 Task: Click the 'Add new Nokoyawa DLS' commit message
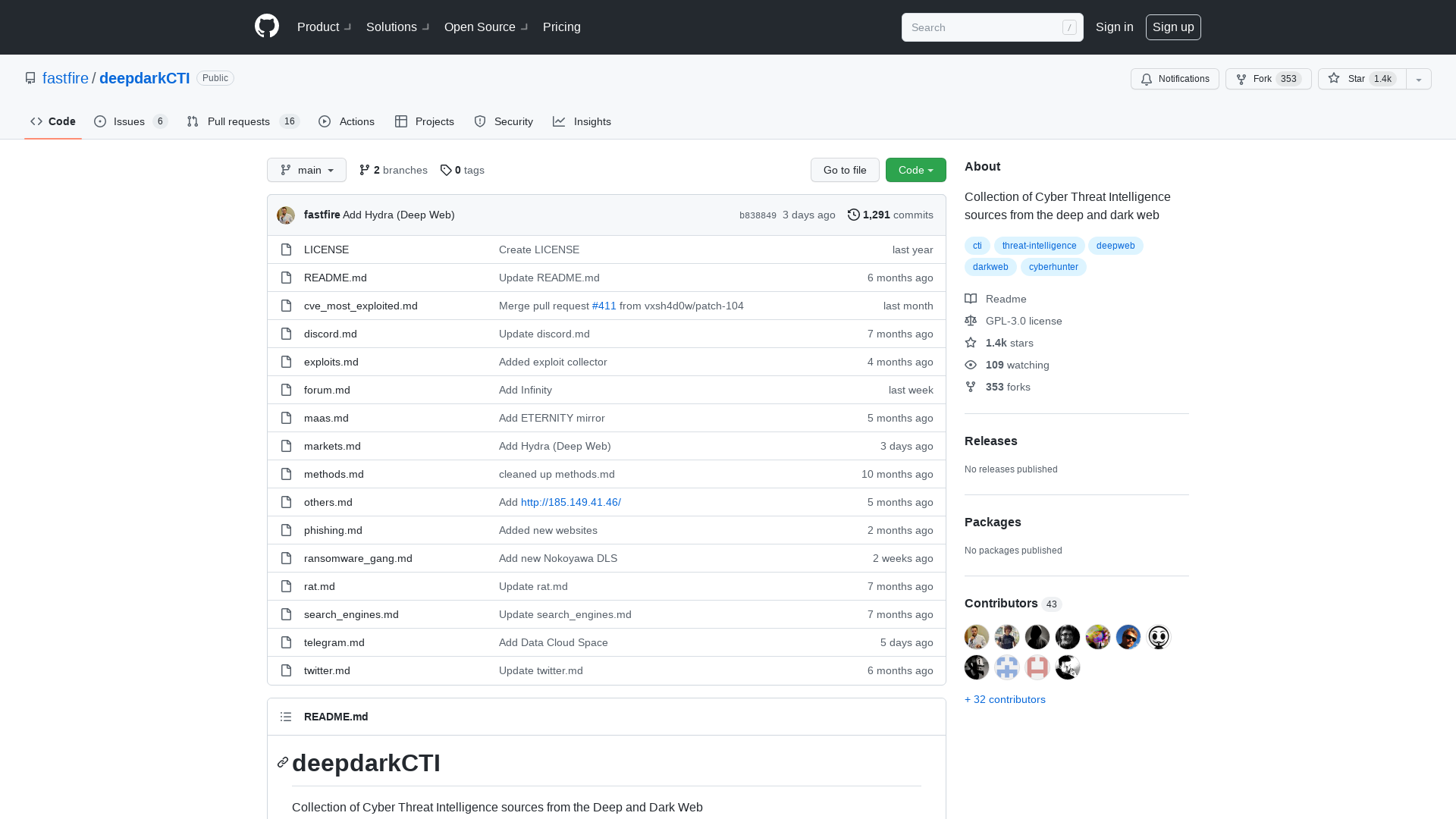[558, 558]
